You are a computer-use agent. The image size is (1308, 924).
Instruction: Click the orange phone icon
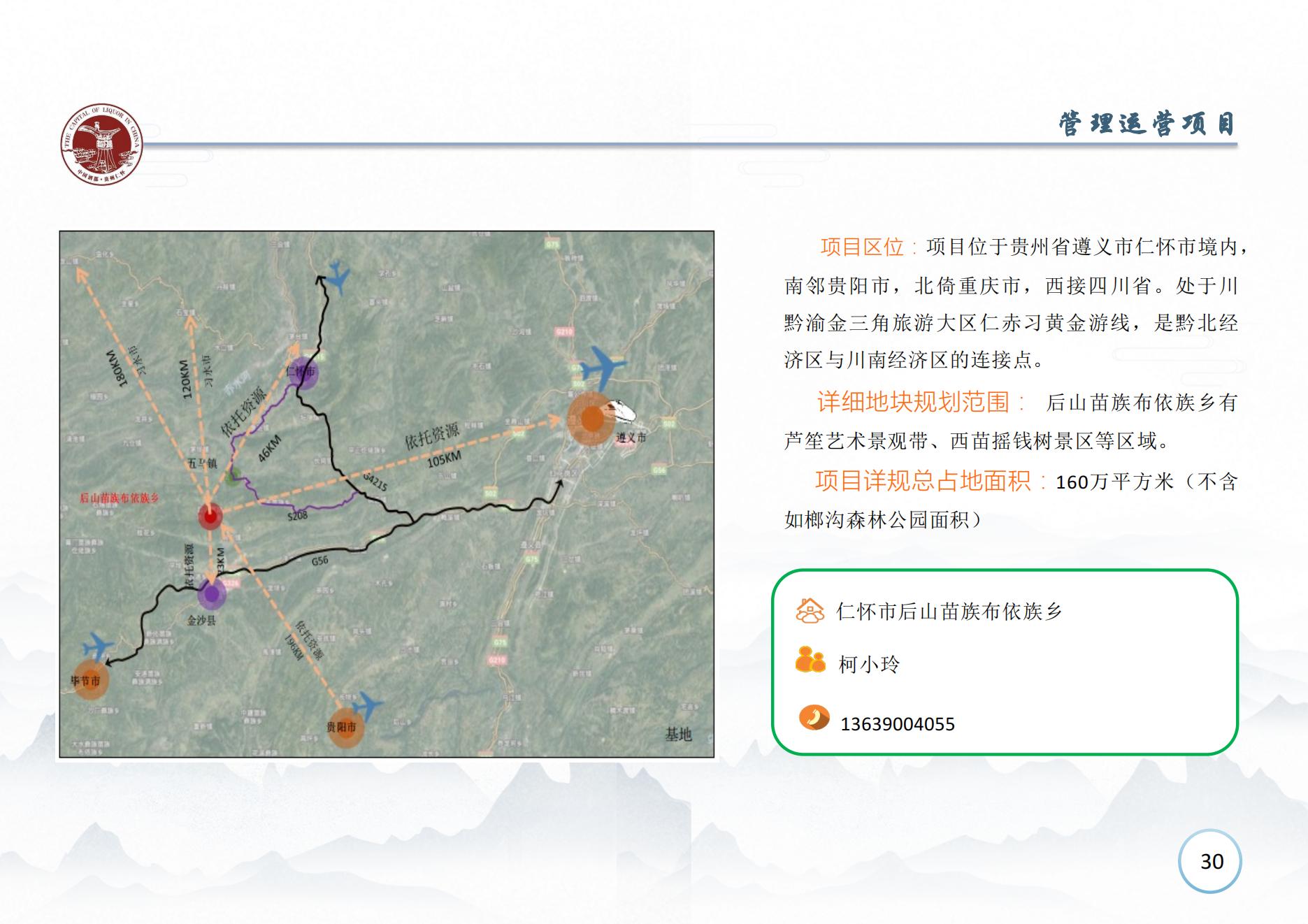tap(813, 718)
